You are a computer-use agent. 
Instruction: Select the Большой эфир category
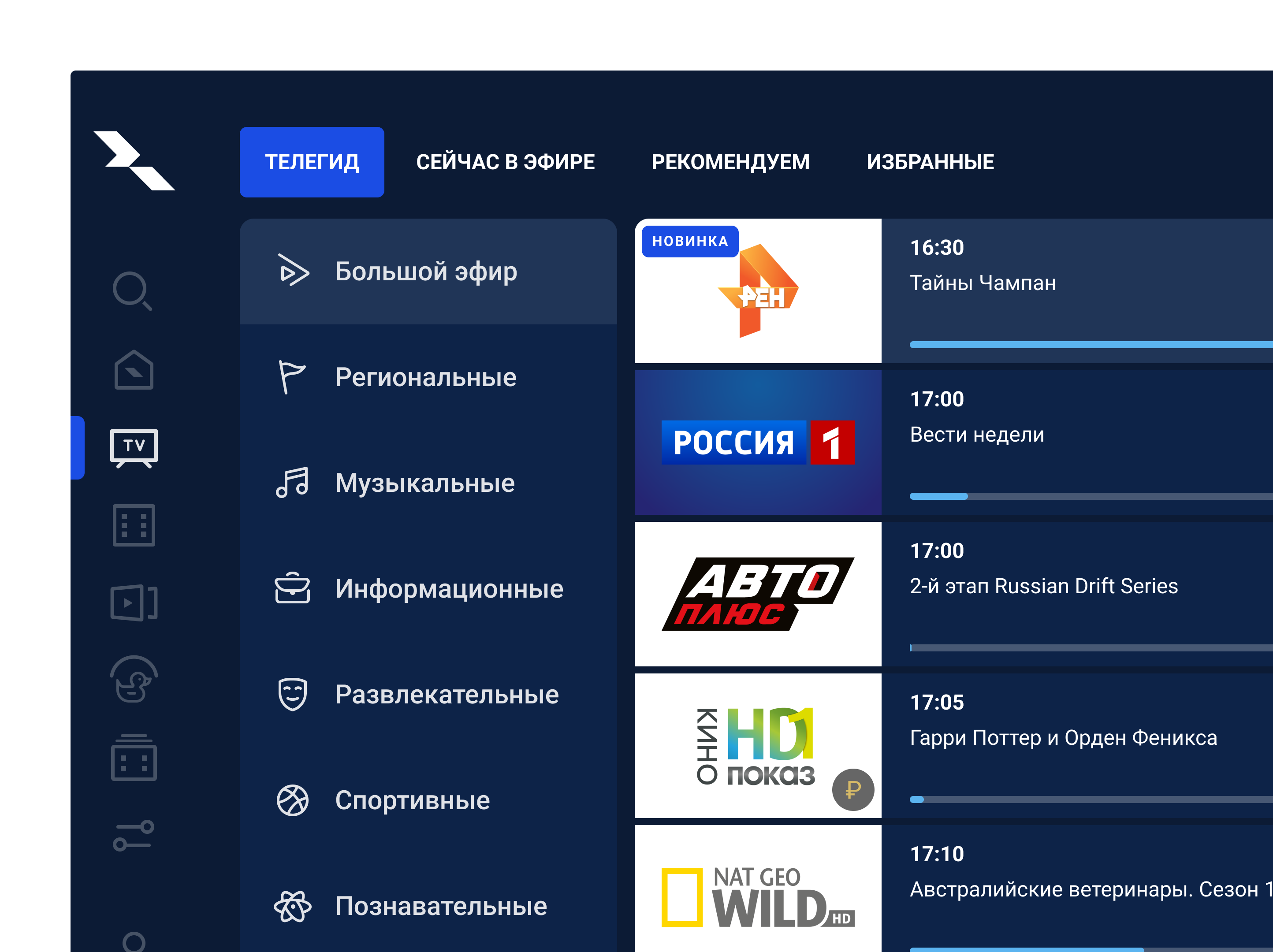[x=428, y=271]
